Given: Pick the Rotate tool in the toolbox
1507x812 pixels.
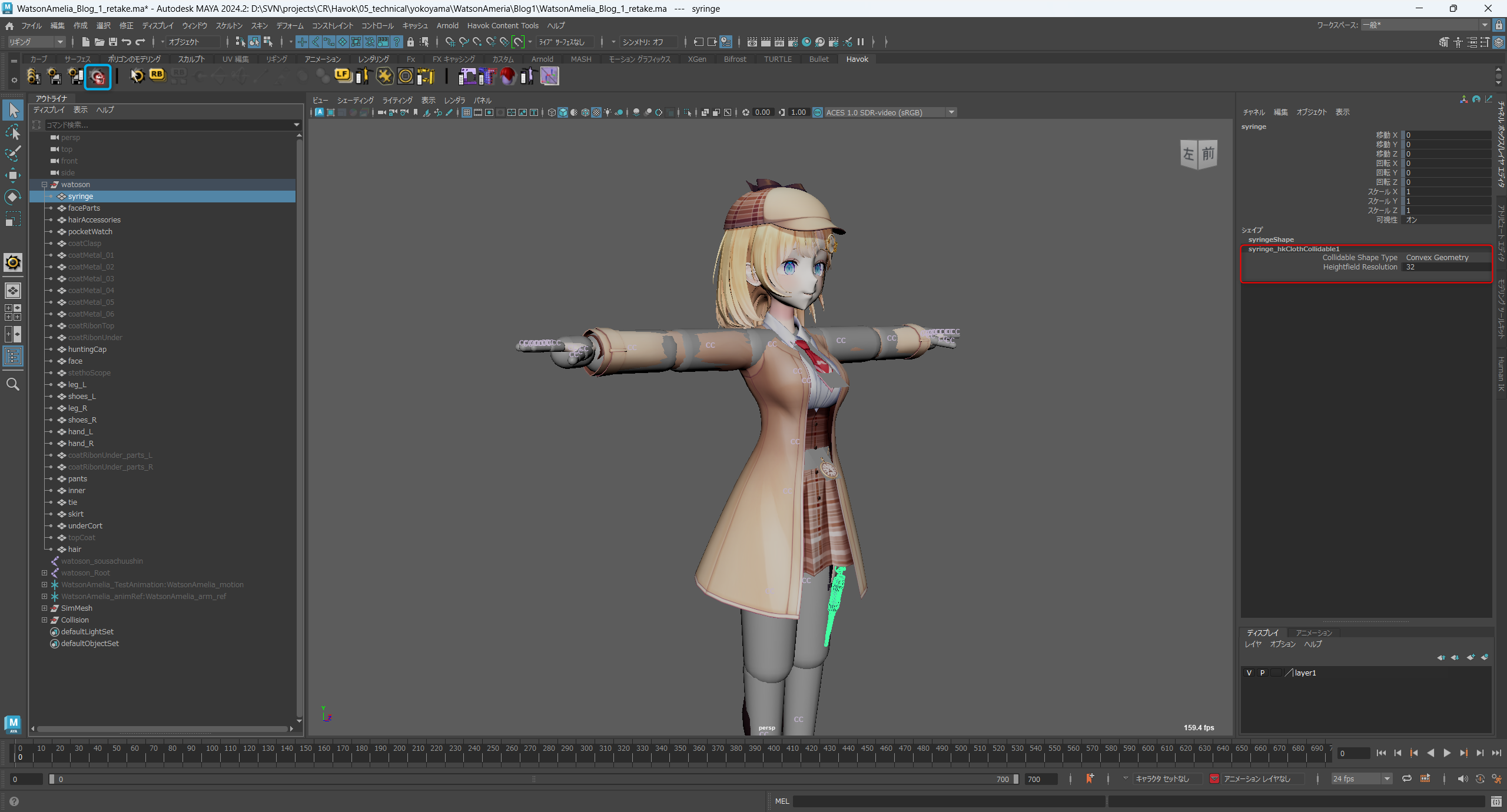Looking at the screenshot, I should click(13, 197).
